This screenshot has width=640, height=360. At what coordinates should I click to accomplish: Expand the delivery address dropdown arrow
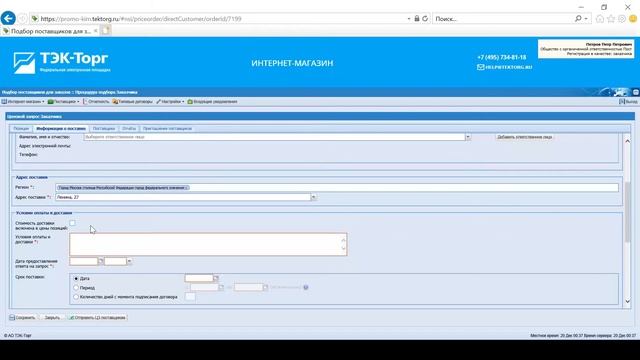(x=314, y=197)
